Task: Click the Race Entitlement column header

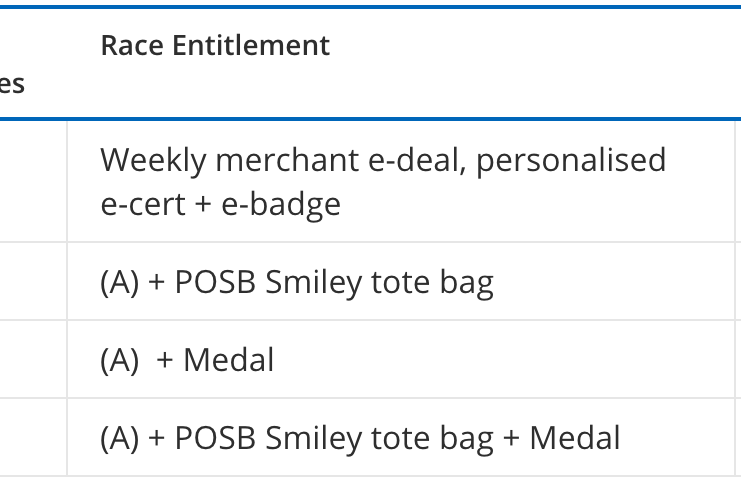Action: point(215,46)
